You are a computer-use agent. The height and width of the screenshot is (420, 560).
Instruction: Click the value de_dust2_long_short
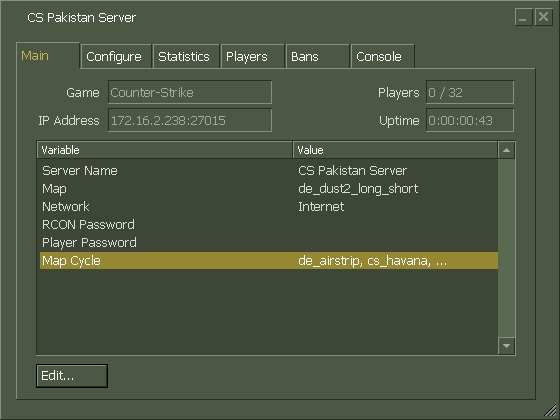tap(358, 189)
